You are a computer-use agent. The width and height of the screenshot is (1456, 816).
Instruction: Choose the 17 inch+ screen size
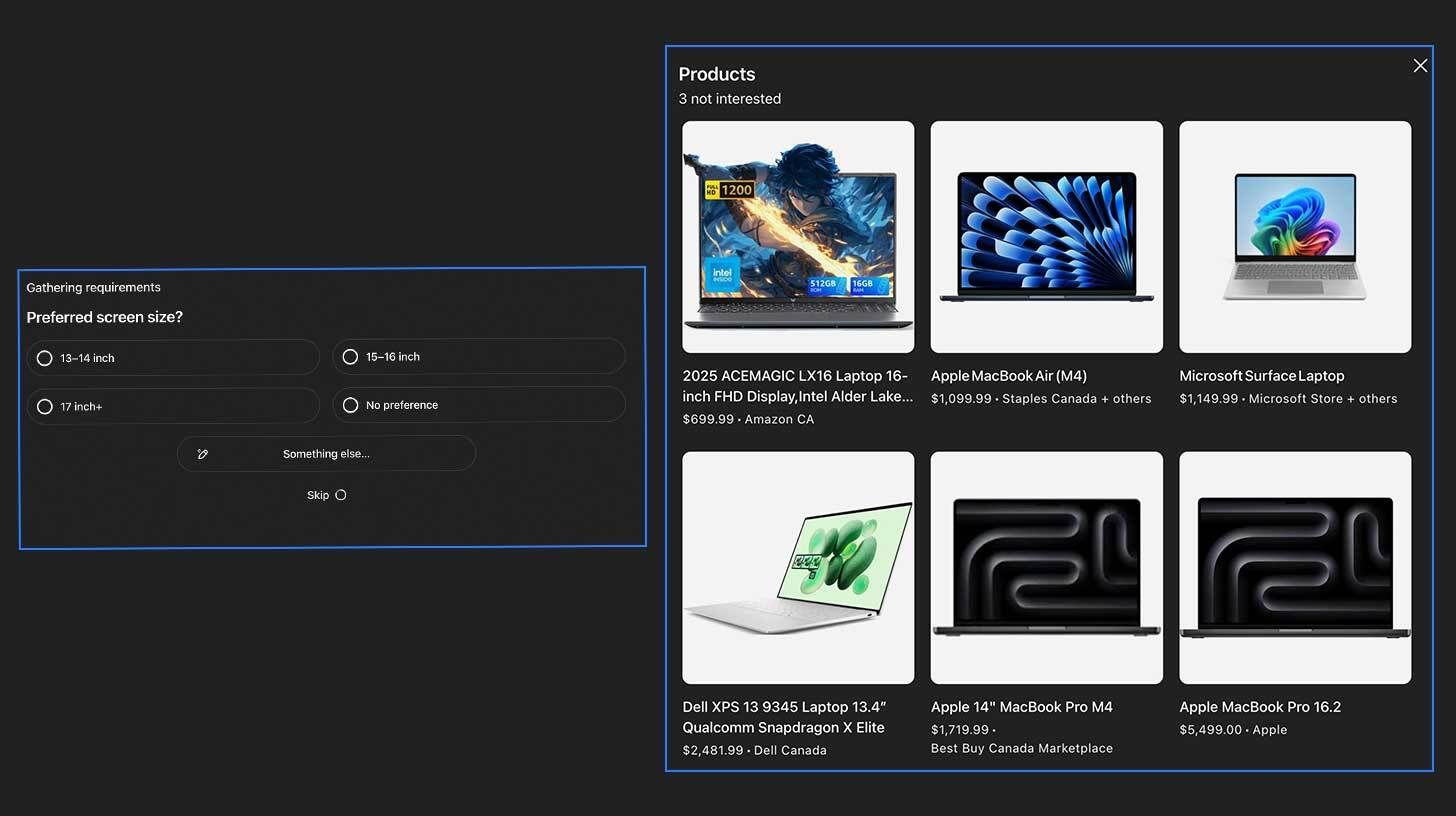tap(173, 406)
